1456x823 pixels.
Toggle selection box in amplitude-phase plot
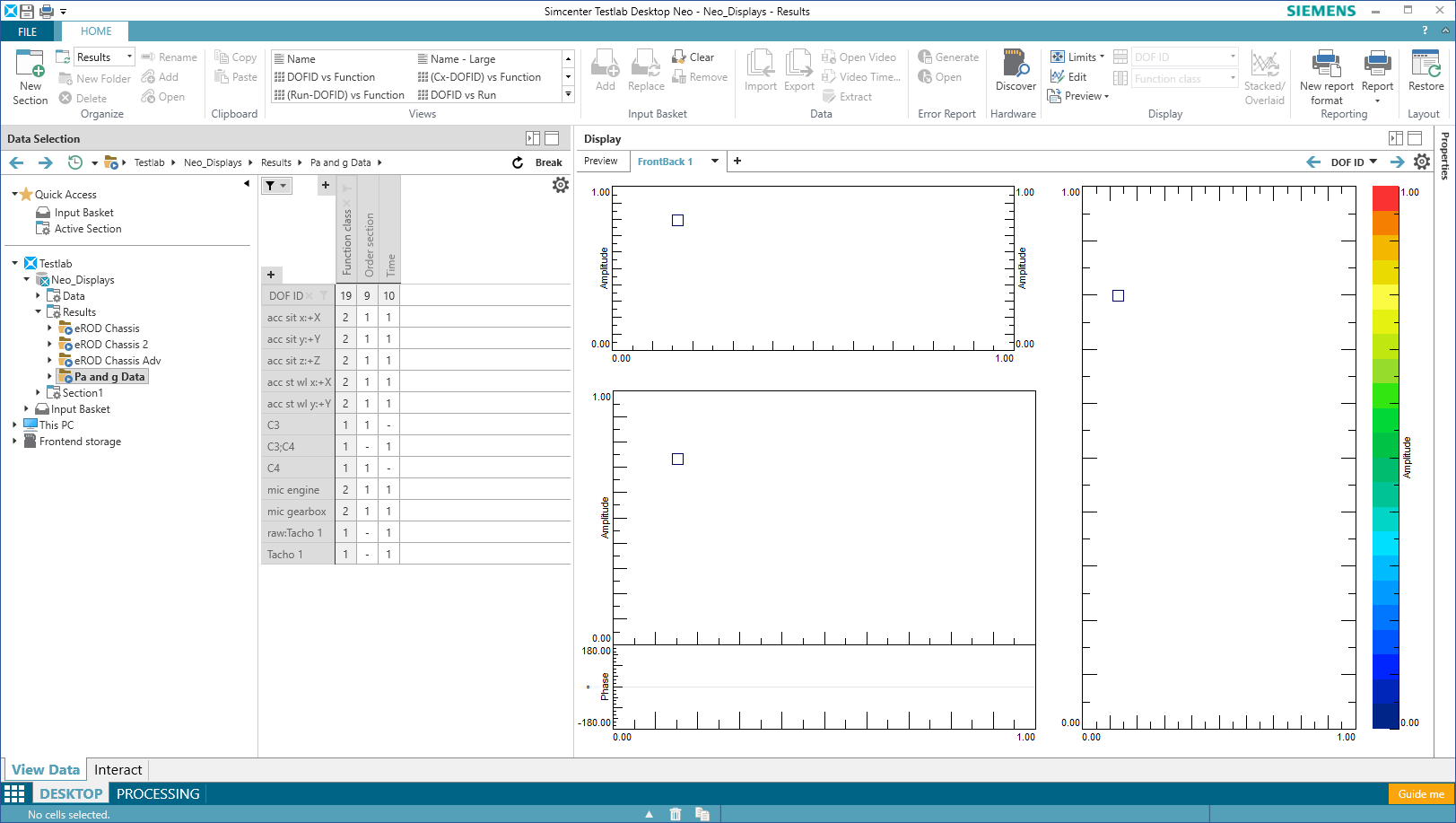click(678, 460)
